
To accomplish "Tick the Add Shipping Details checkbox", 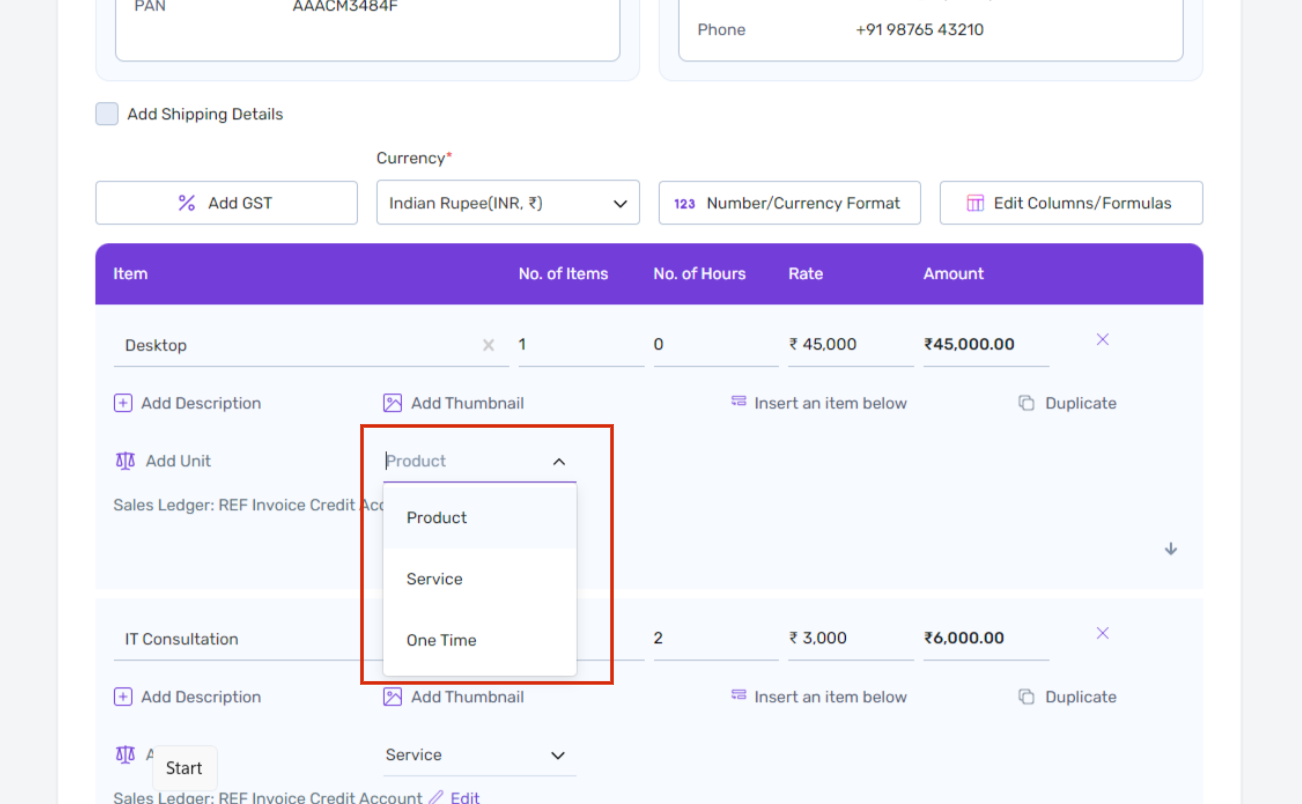I will pyautogui.click(x=107, y=114).
